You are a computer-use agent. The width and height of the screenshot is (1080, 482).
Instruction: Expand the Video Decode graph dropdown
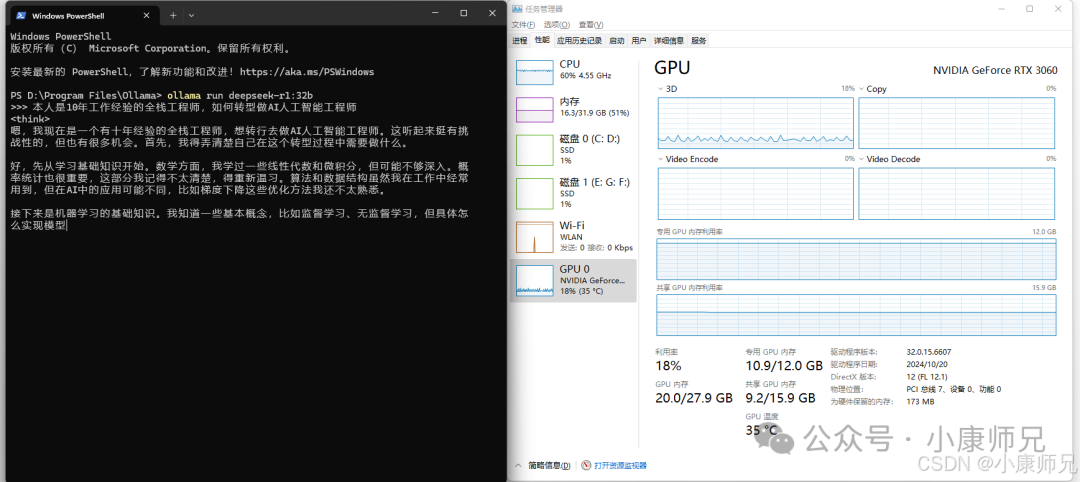point(862,159)
